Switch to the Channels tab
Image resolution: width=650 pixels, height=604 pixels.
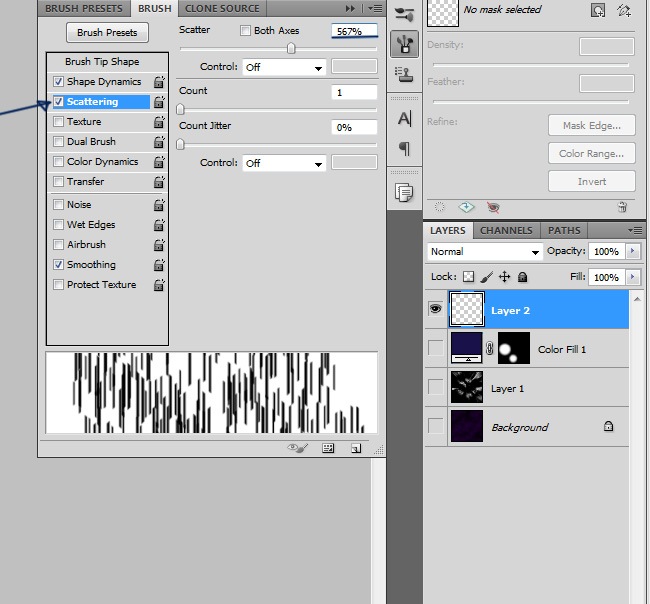(506, 230)
